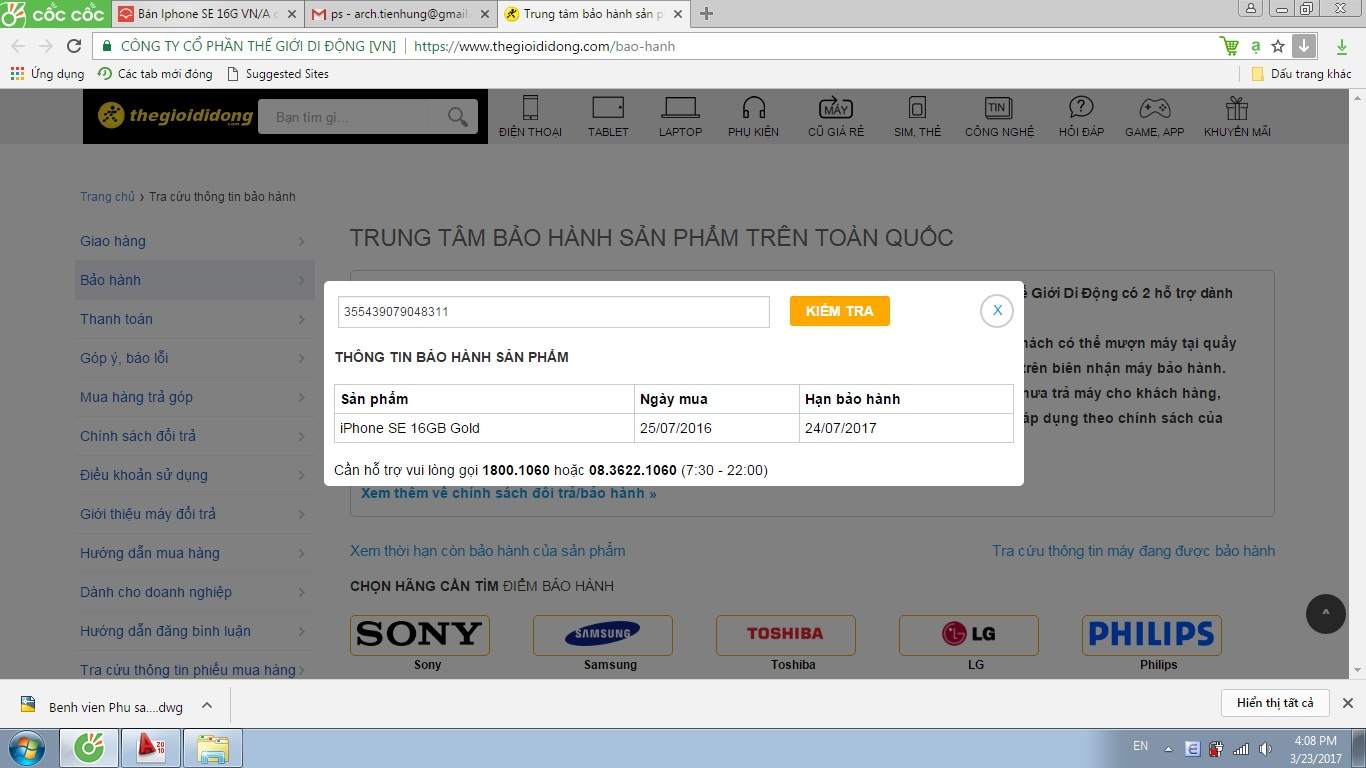This screenshot has width=1366, height=768.
Task: Open the Cốc Cốc taskbar icon
Action: pyautogui.click(x=90, y=748)
